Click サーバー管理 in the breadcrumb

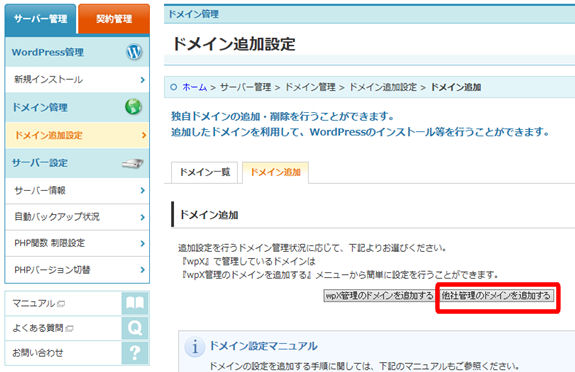point(245,87)
